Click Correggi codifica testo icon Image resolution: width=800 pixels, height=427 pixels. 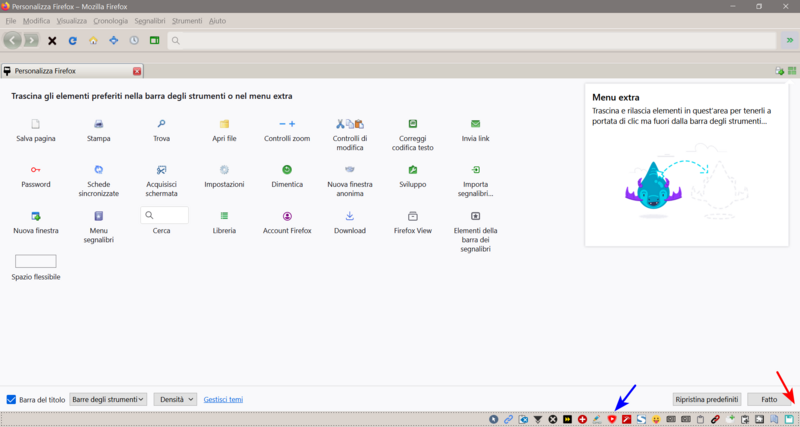[x=413, y=123]
